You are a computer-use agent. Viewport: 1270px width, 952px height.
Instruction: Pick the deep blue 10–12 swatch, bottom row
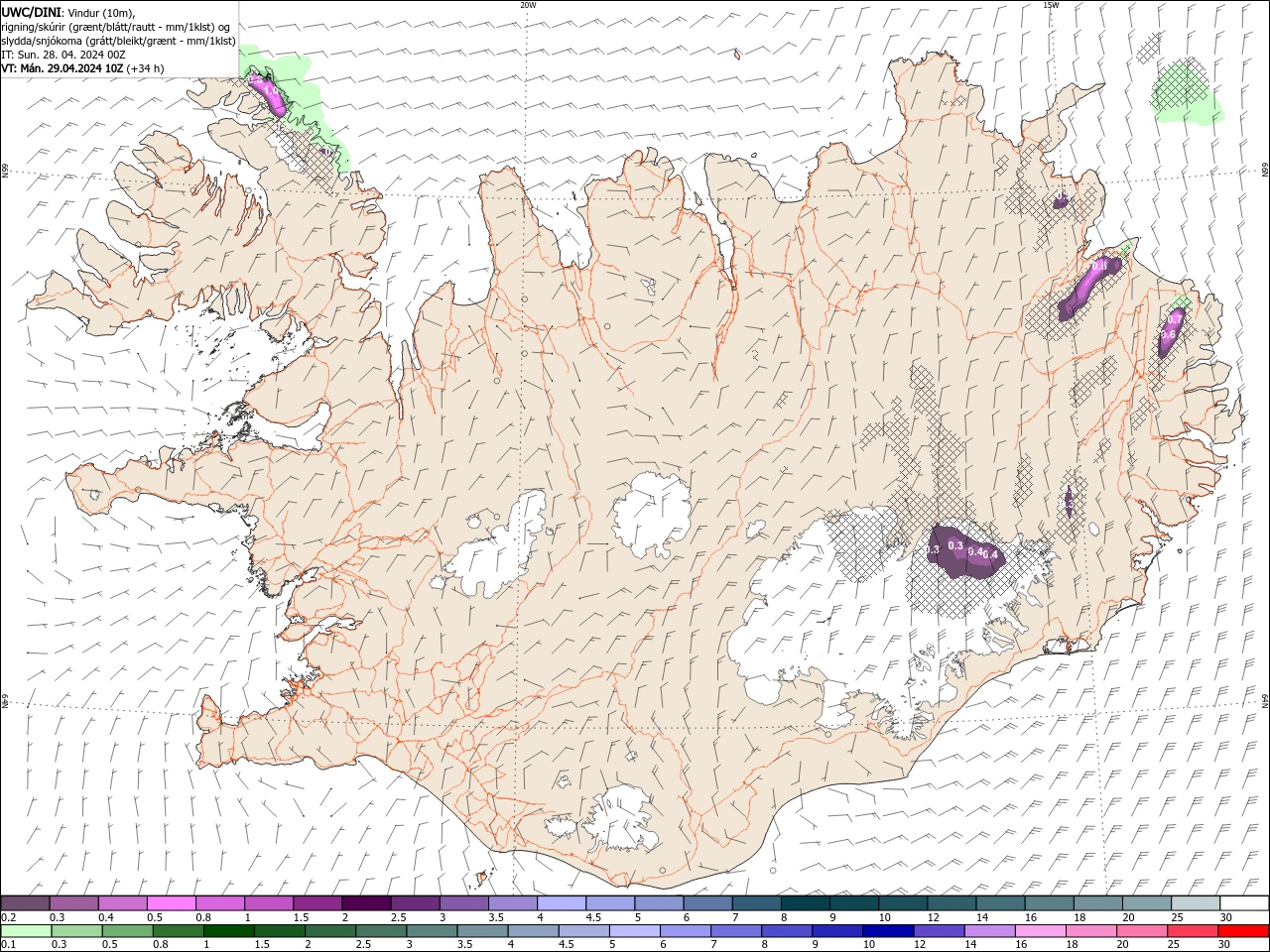pos(887,931)
